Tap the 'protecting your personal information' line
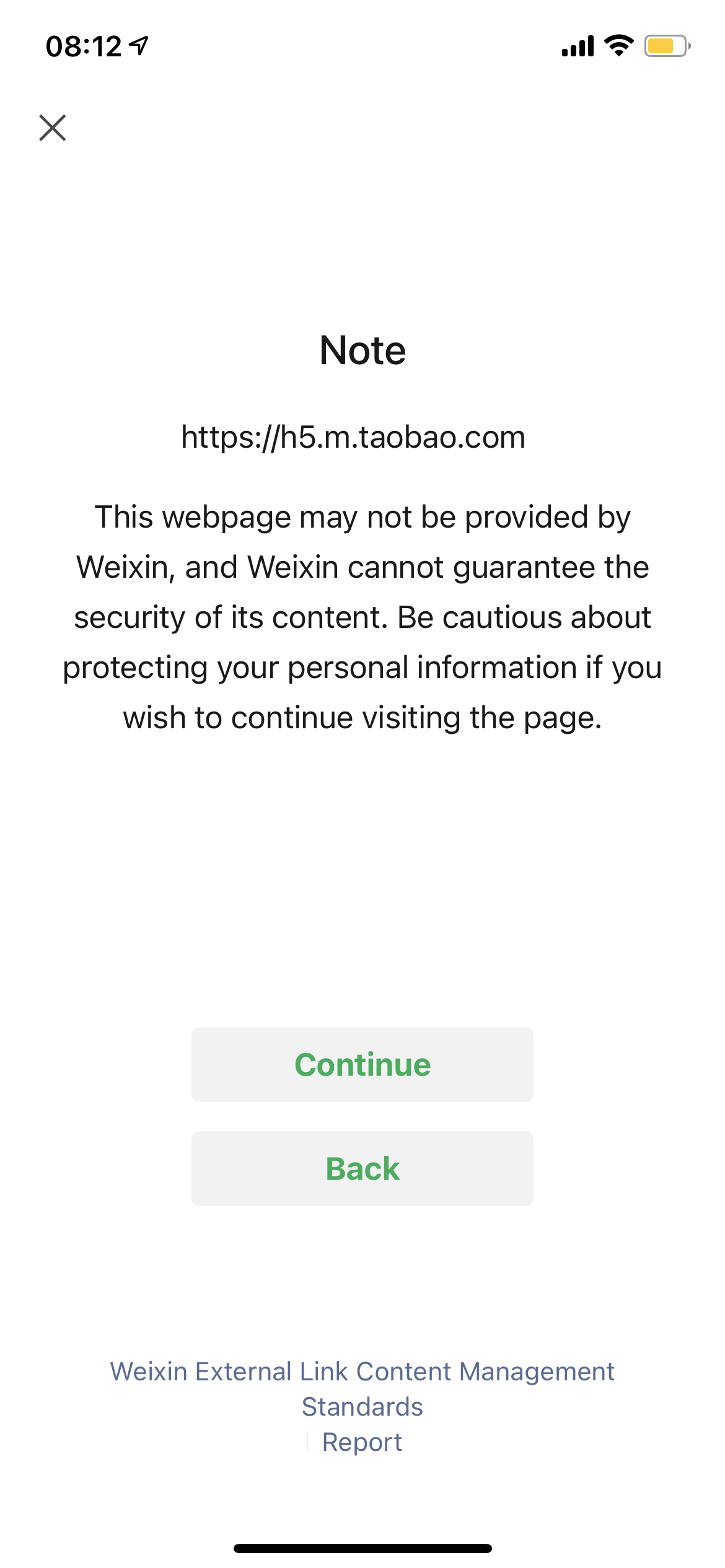Screen dimensions: 725x1568 (362, 668)
